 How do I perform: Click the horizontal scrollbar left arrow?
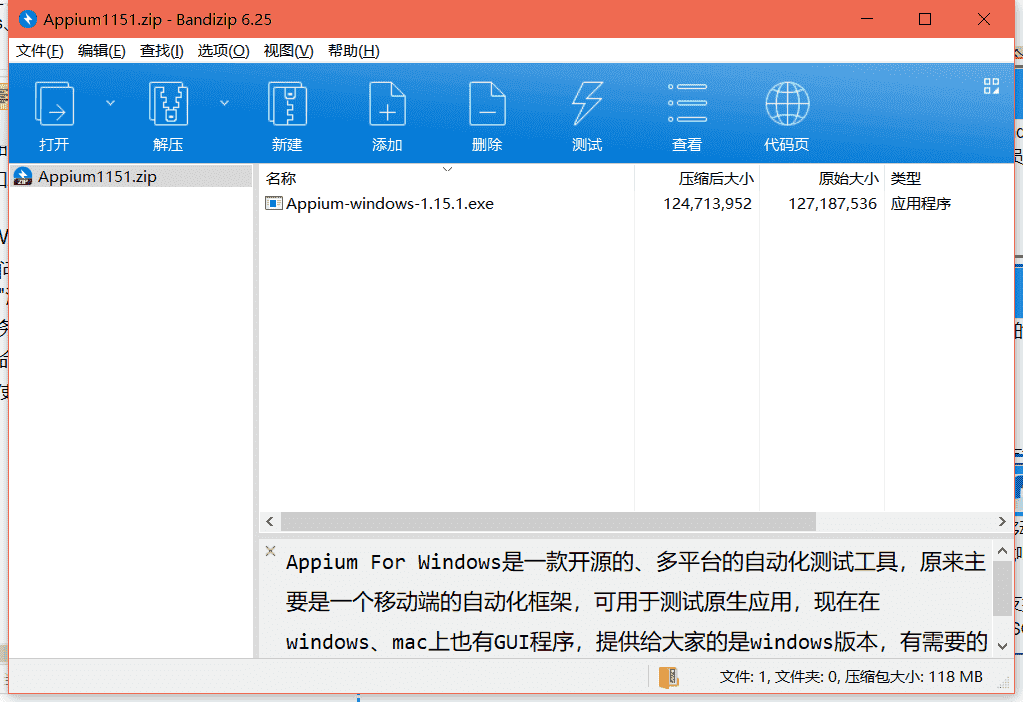[x=270, y=521]
